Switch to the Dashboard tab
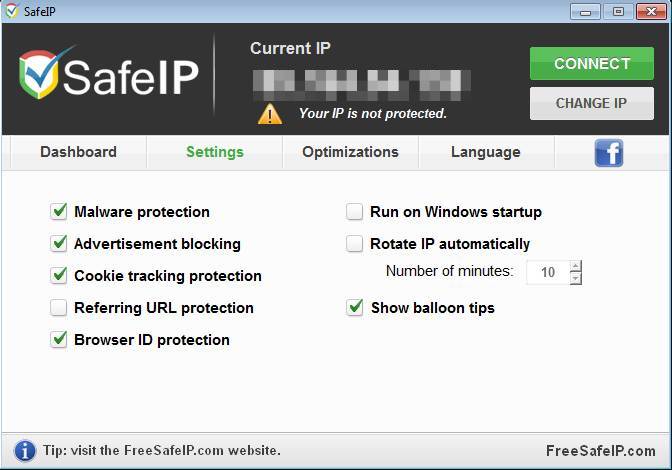672x470 pixels. (78, 152)
